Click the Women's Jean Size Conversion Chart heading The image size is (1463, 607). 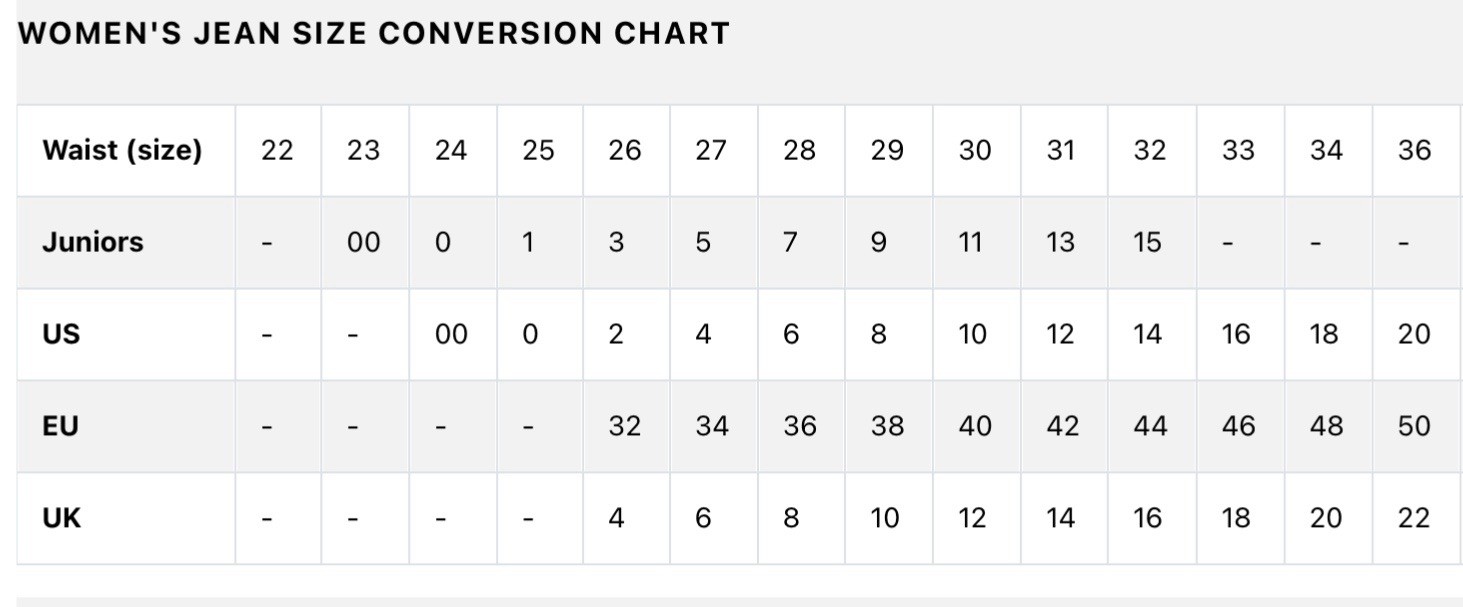click(374, 34)
